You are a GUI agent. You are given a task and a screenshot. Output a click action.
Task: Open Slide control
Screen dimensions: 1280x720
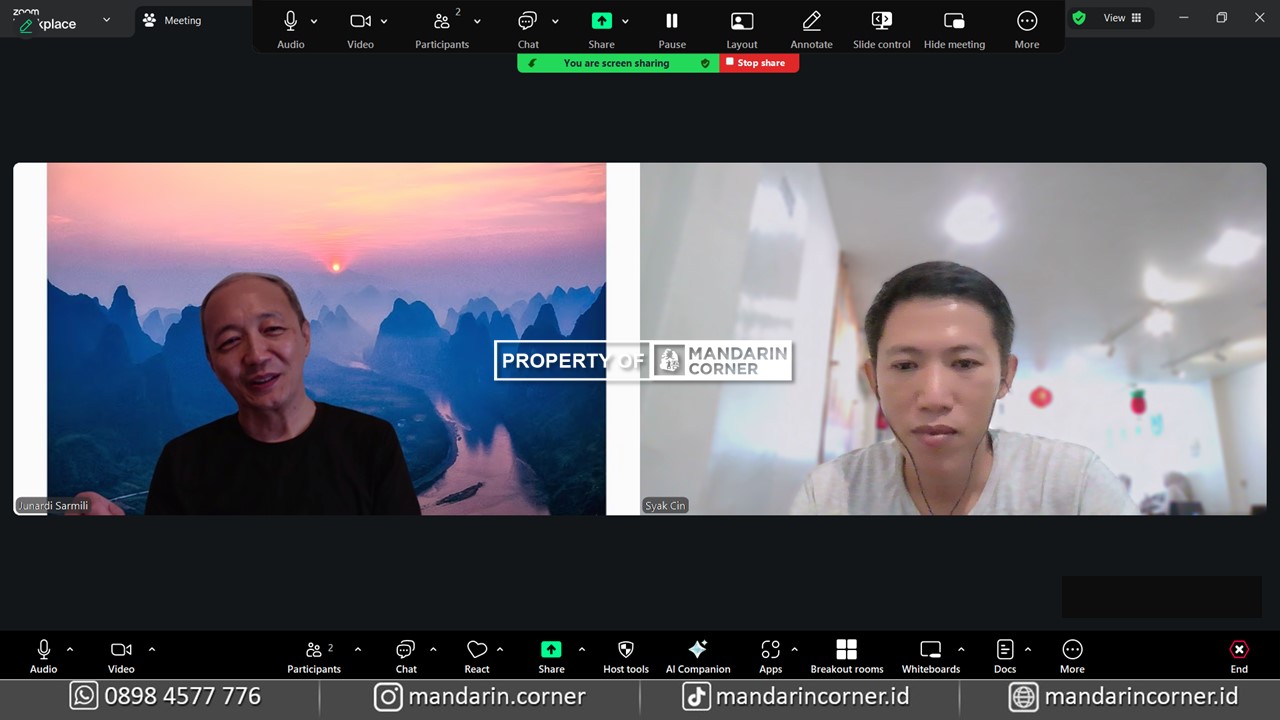pyautogui.click(x=881, y=22)
